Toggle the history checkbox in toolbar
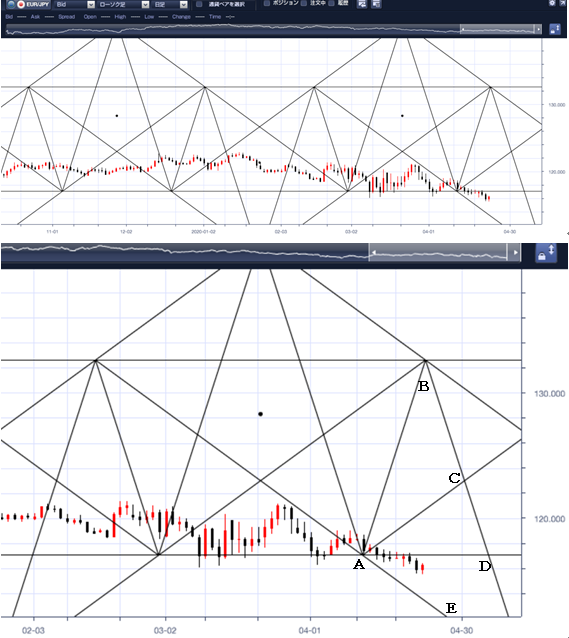Viewport: 569px width, 638px height. point(332,3)
